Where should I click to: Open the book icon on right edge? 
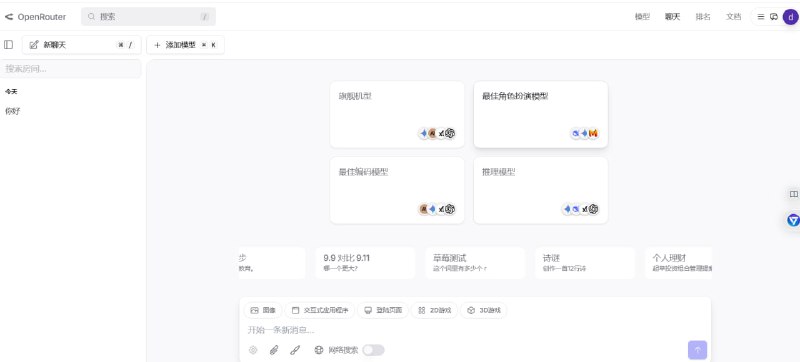[x=793, y=194]
